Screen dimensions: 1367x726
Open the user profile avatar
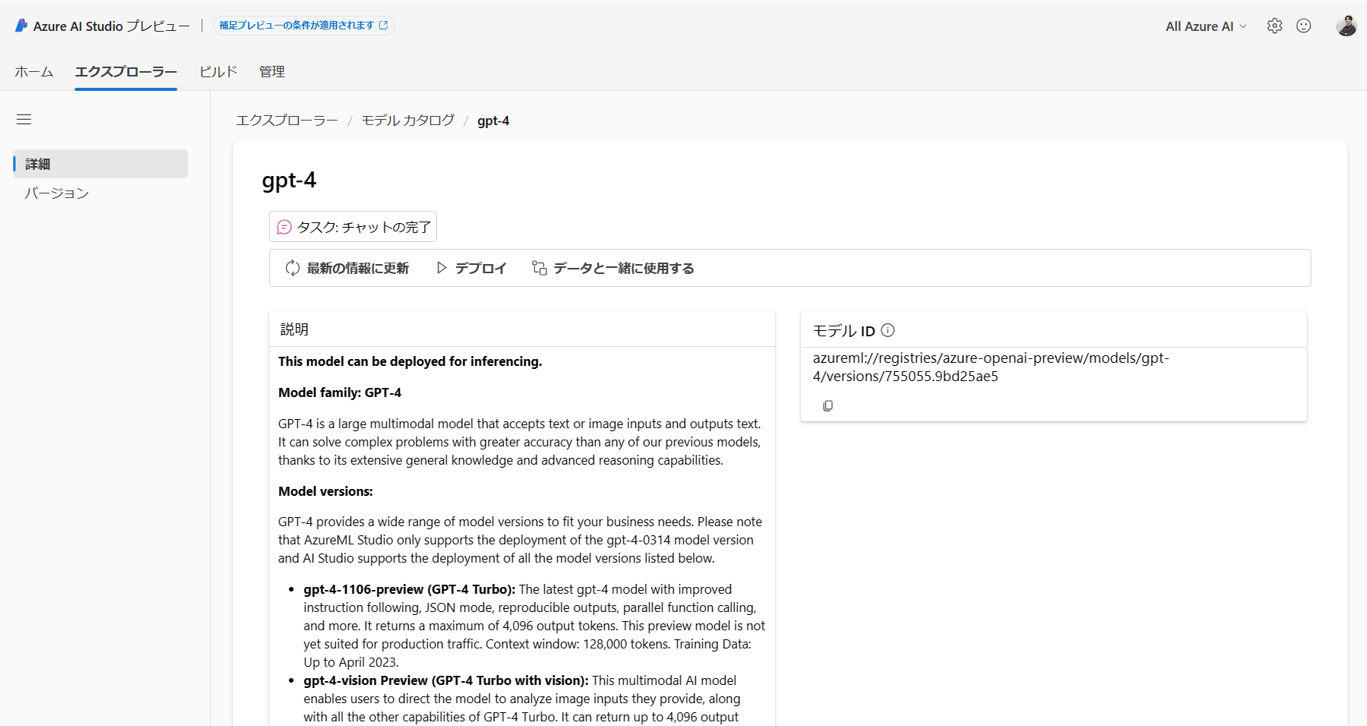point(1346,26)
